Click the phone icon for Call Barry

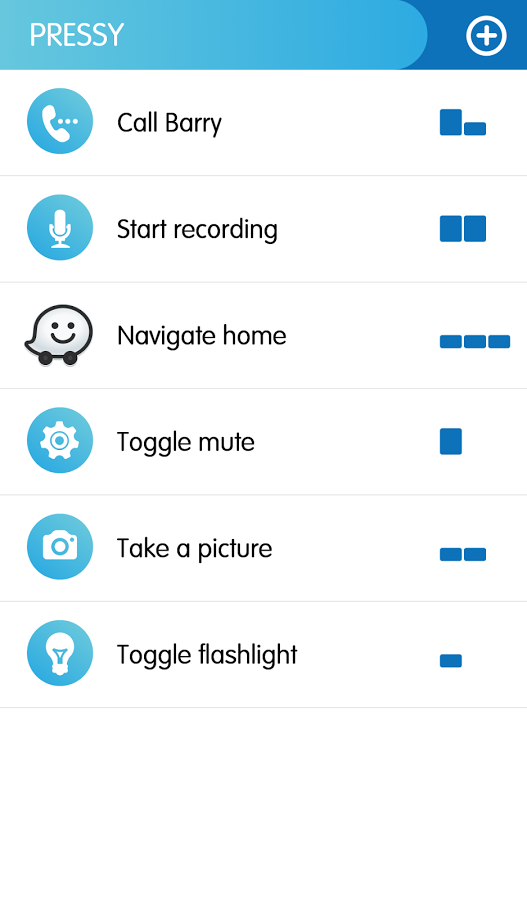point(60,121)
